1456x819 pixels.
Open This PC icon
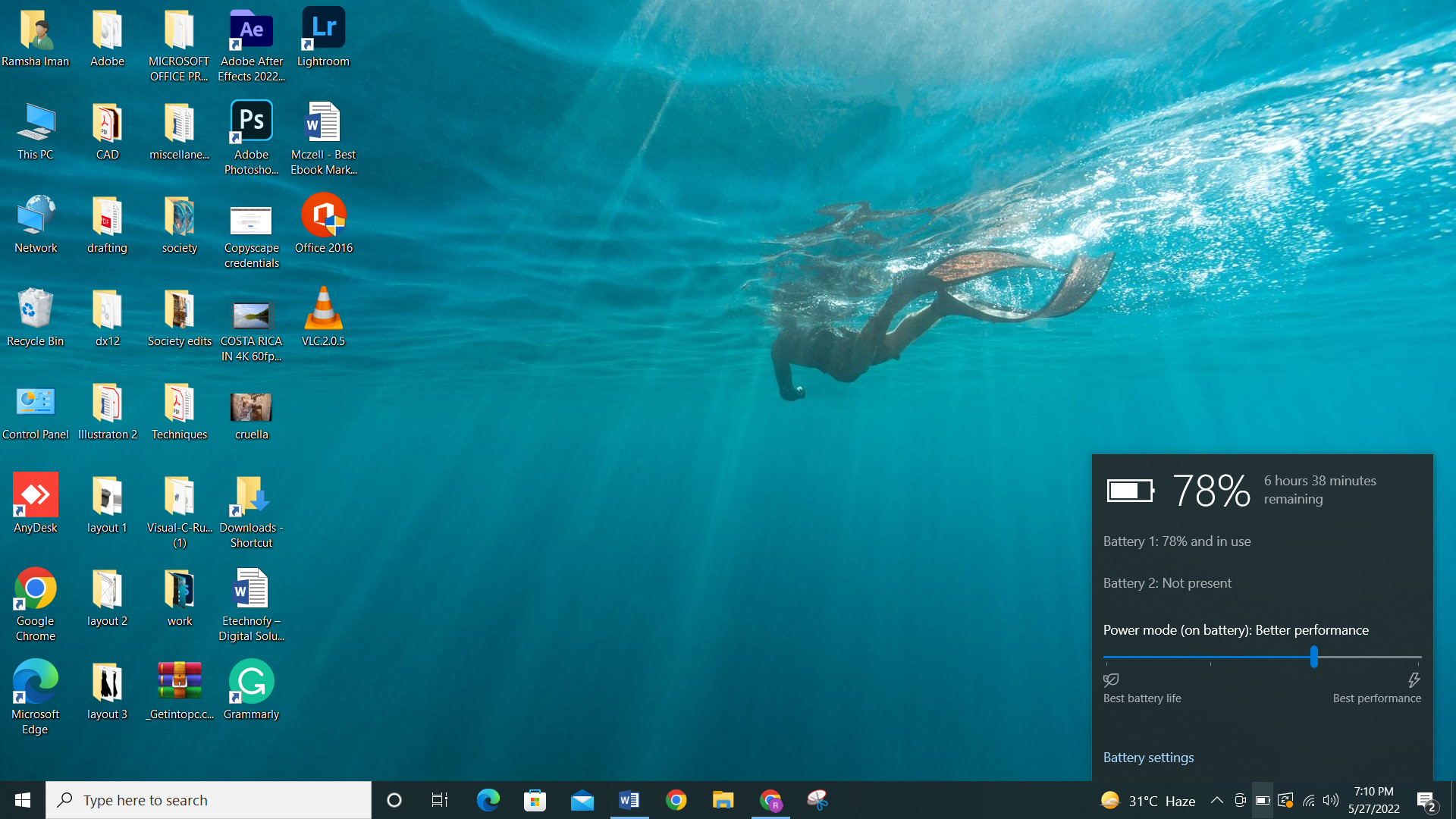pyautogui.click(x=36, y=131)
